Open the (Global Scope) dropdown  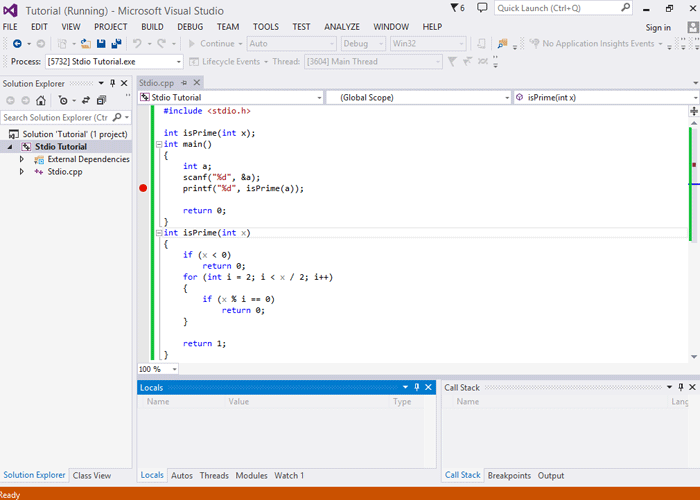(x=507, y=97)
